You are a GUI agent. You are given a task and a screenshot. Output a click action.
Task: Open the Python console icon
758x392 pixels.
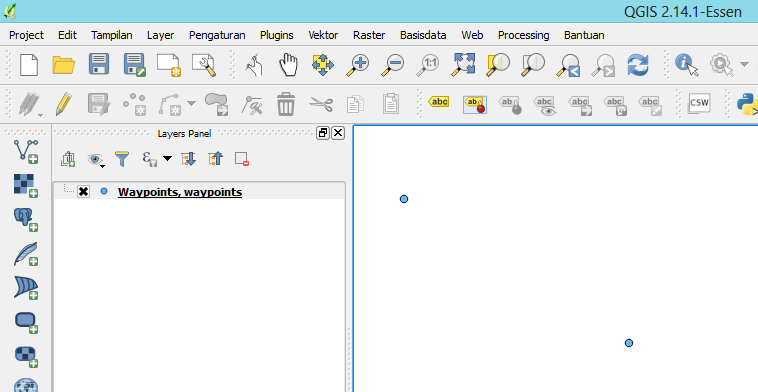pyautogui.click(x=747, y=103)
